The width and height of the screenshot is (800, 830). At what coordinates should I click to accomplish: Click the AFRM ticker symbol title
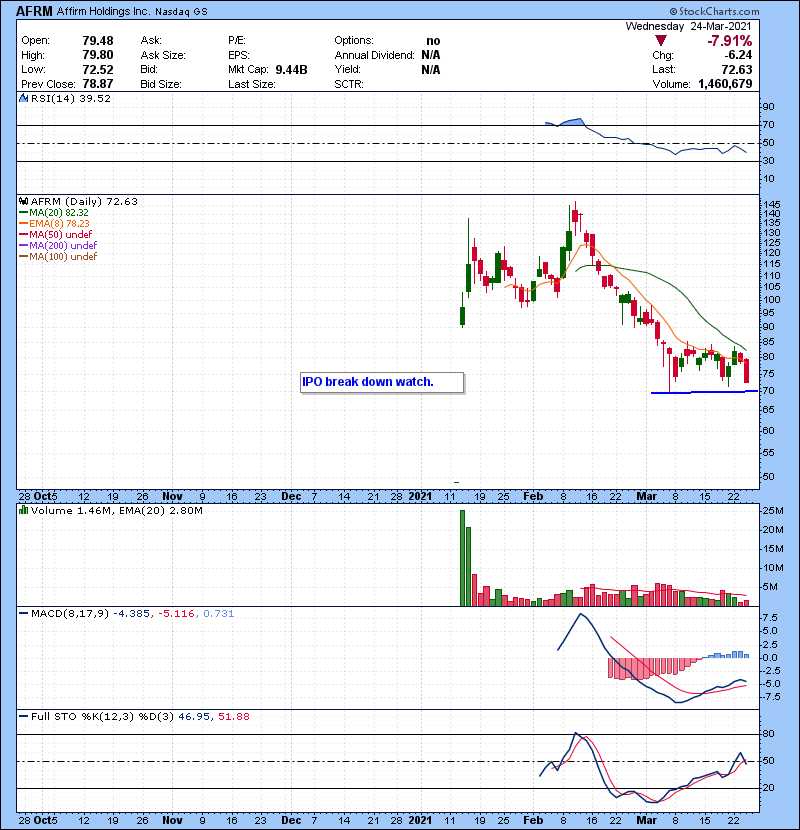pyautogui.click(x=34, y=11)
